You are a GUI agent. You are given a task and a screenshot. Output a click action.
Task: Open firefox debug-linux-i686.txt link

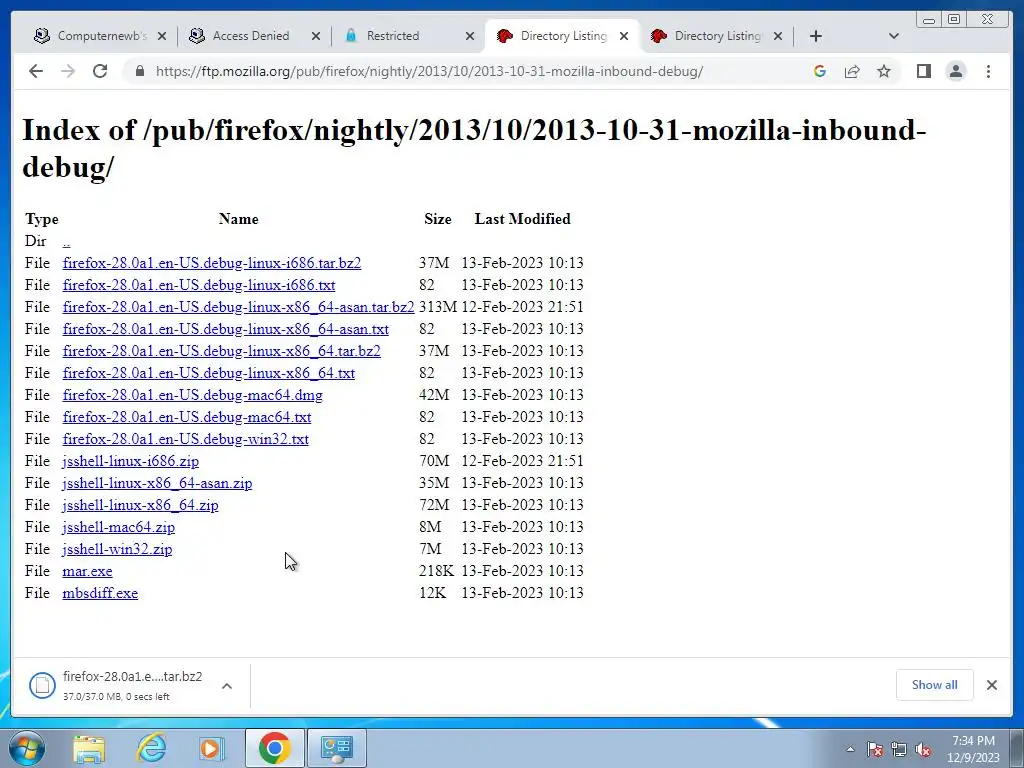[x=199, y=285]
